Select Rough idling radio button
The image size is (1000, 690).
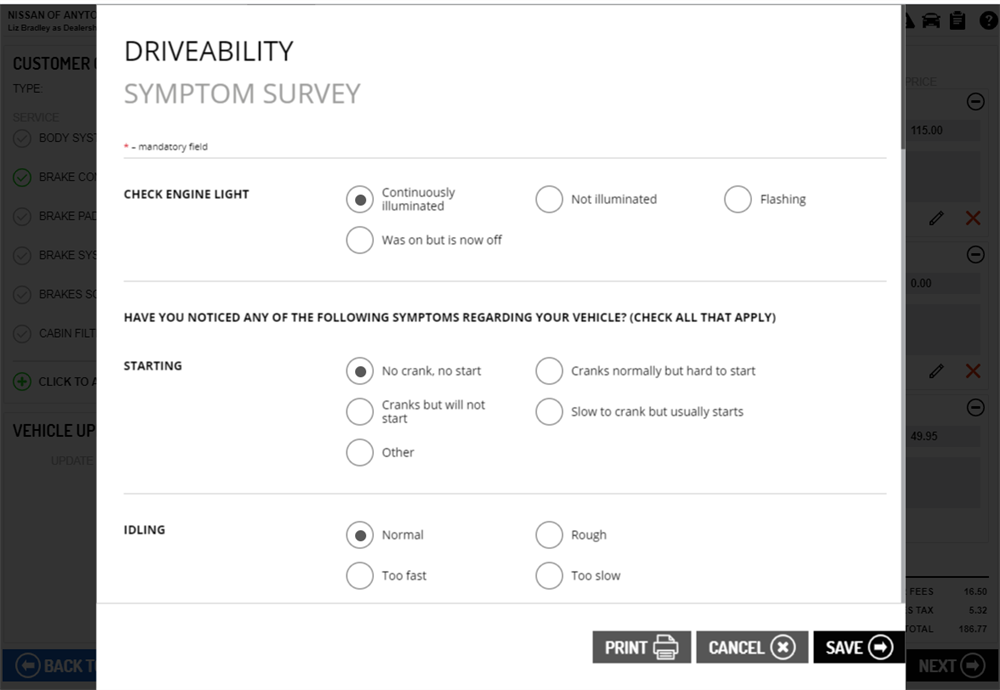tap(549, 535)
